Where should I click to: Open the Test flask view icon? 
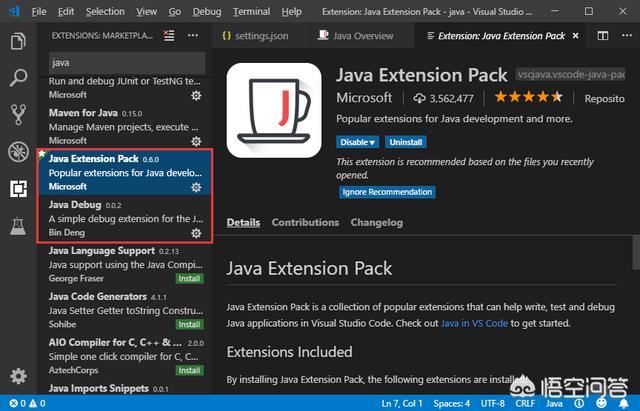tap(18, 226)
